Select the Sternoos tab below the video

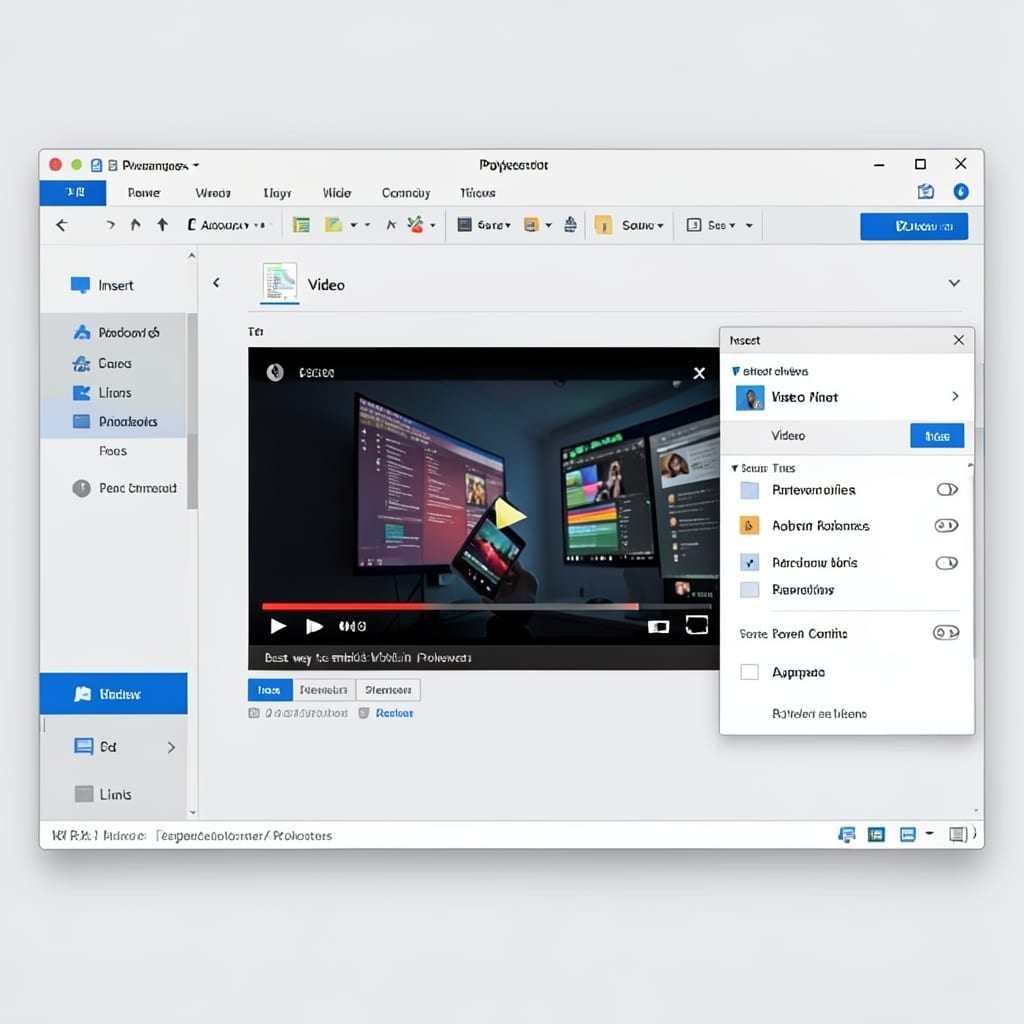tap(388, 690)
